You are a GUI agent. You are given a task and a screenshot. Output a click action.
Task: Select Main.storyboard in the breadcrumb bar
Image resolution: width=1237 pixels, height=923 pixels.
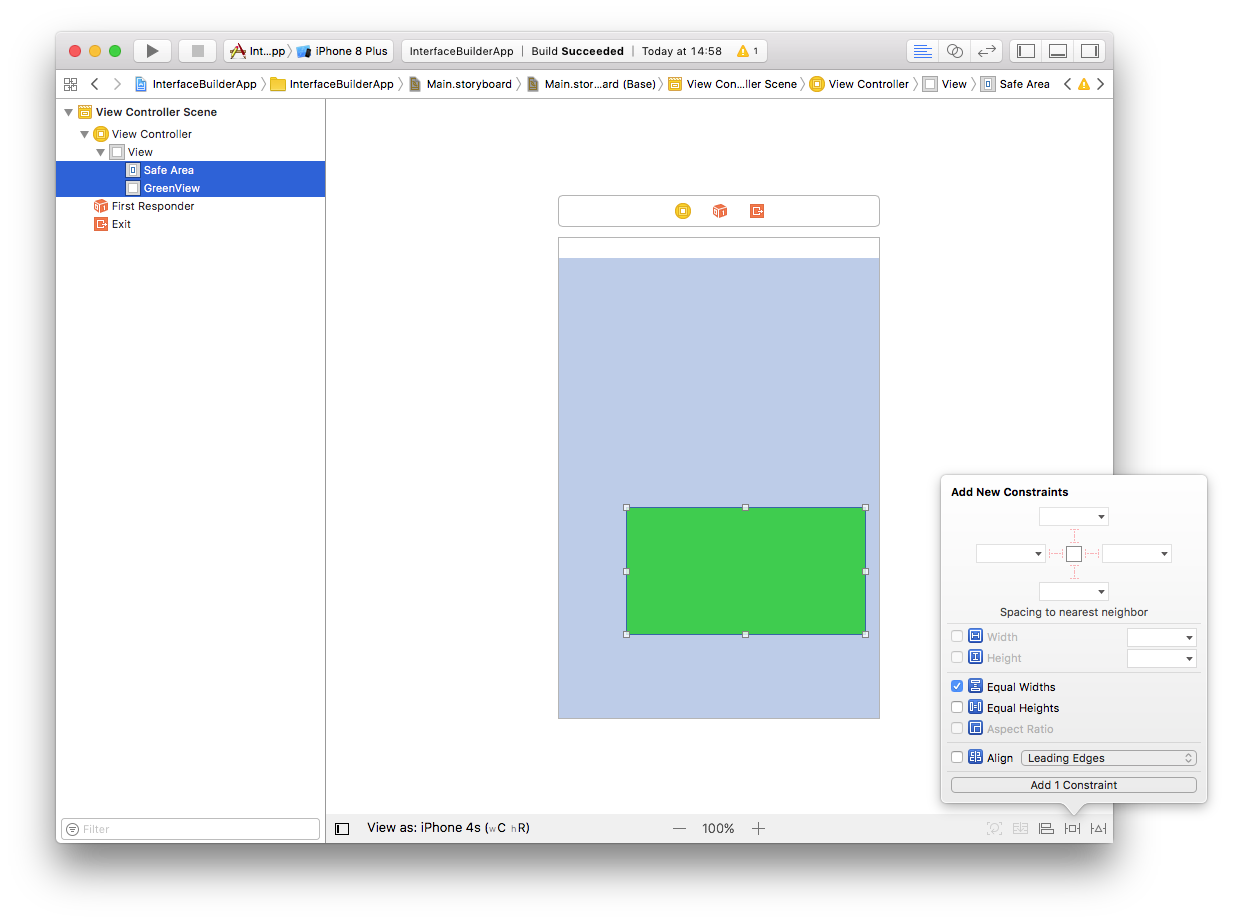point(468,84)
